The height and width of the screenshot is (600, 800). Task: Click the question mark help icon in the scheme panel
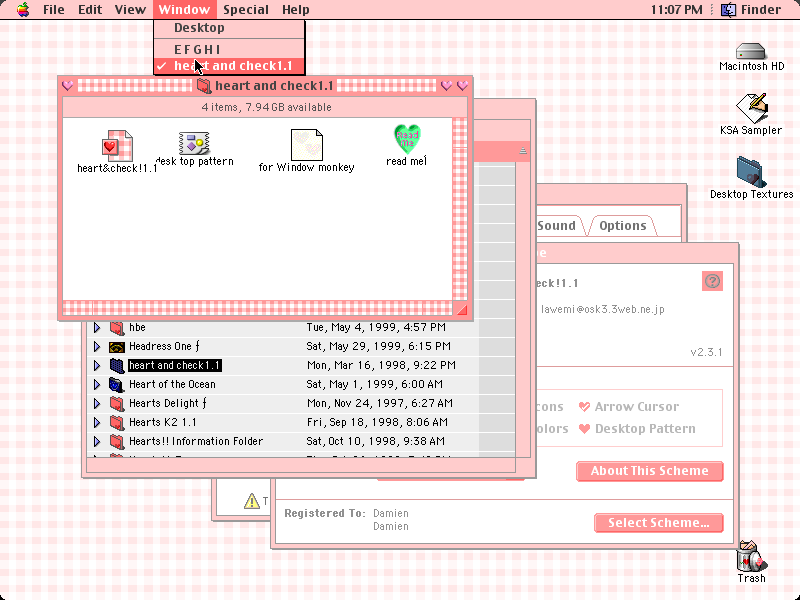[712, 281]
